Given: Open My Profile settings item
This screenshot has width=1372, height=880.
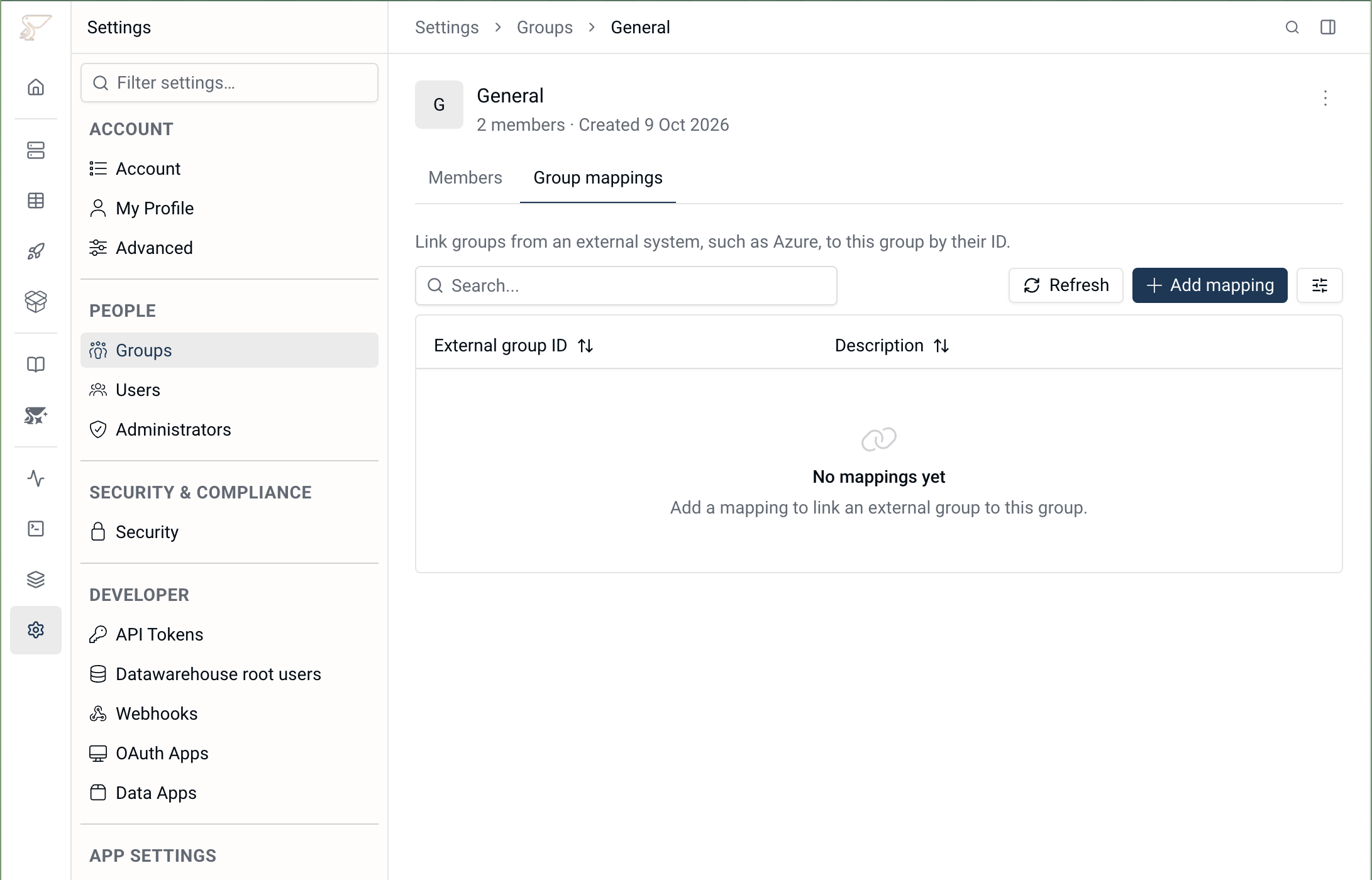Looking at the screenshot, I should pos(230,208).
